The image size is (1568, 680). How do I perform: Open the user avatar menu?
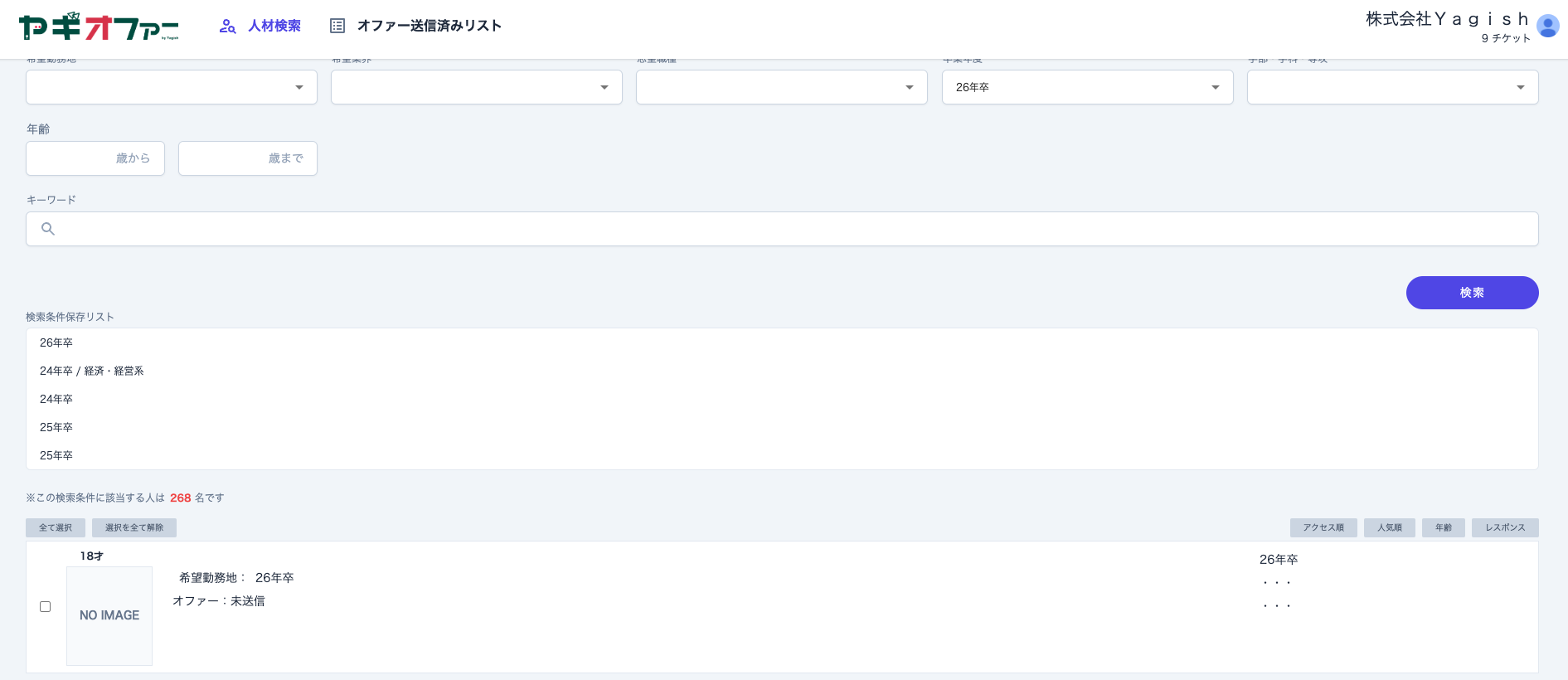tap(1547, 27)
